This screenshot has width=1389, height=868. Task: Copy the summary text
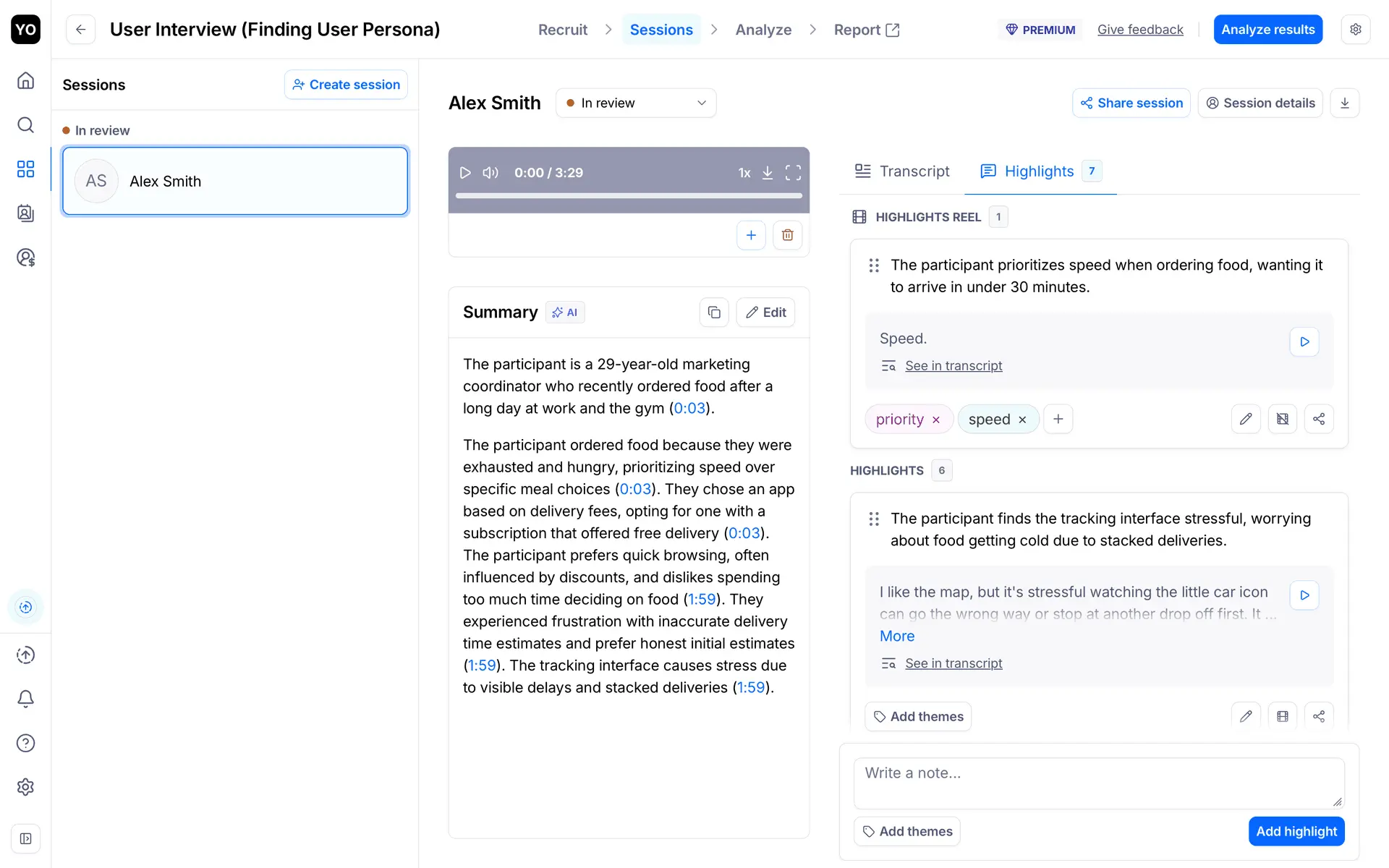713,312
